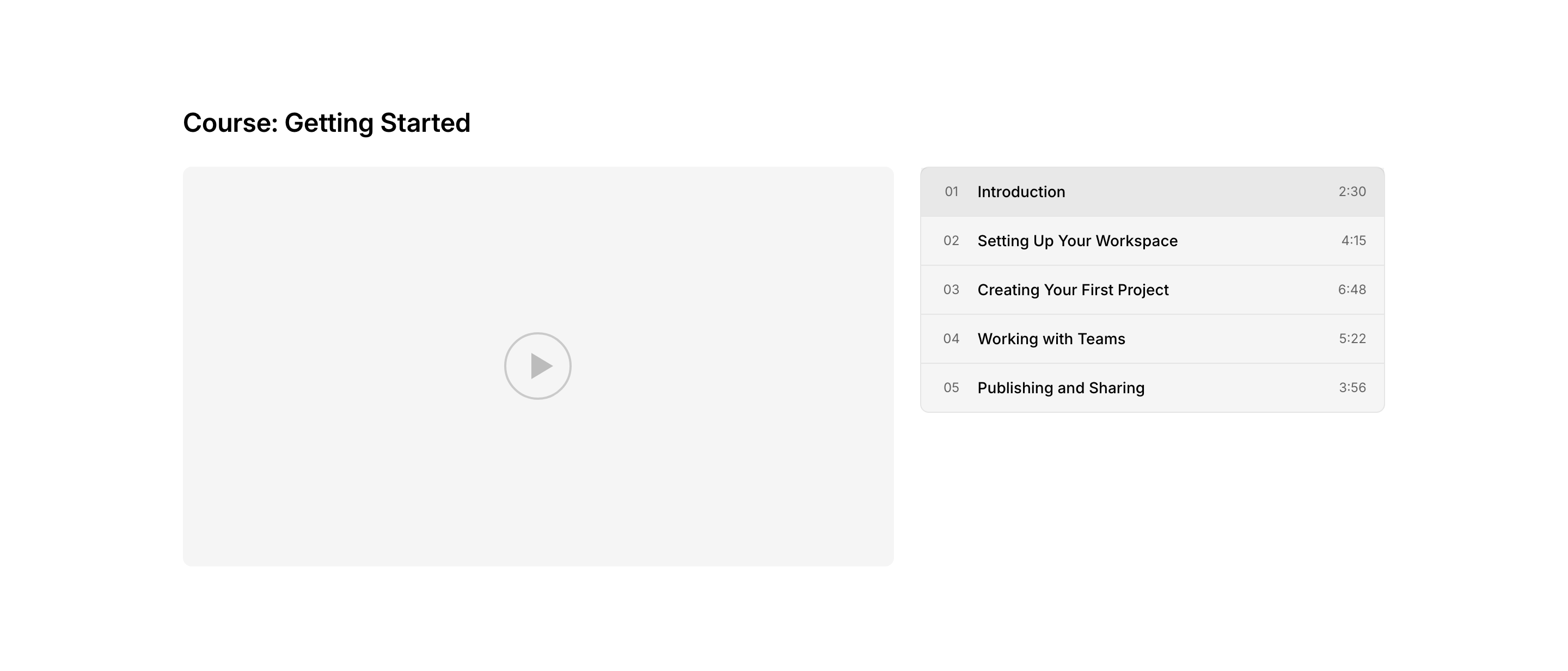
Task: Click the gray triangle inside the play circle
Action: pyautogui.click(x=541, y=366)
